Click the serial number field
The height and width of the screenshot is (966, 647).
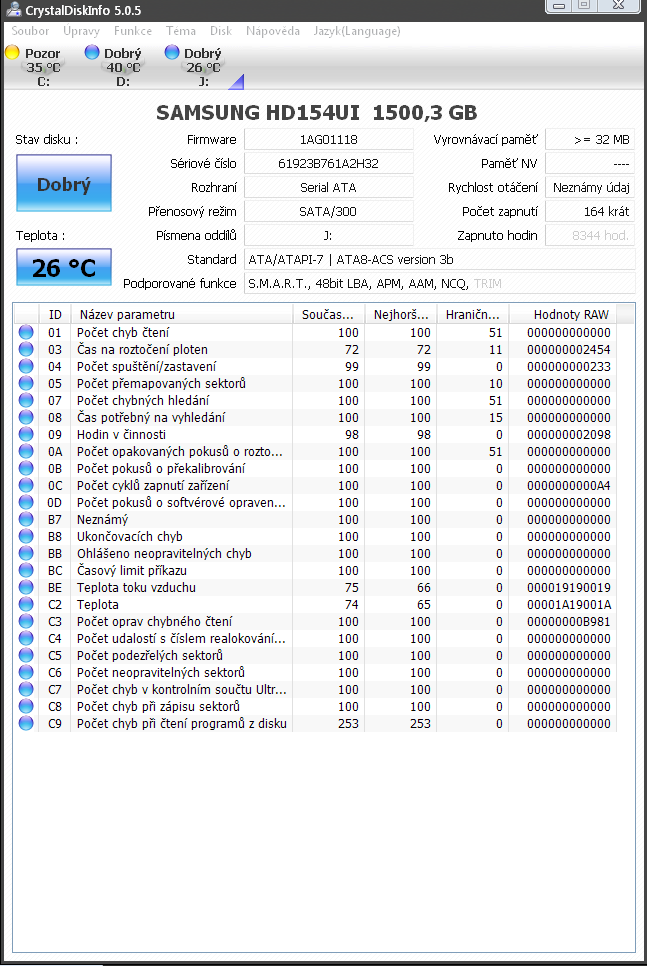click(x=328, y=163)
